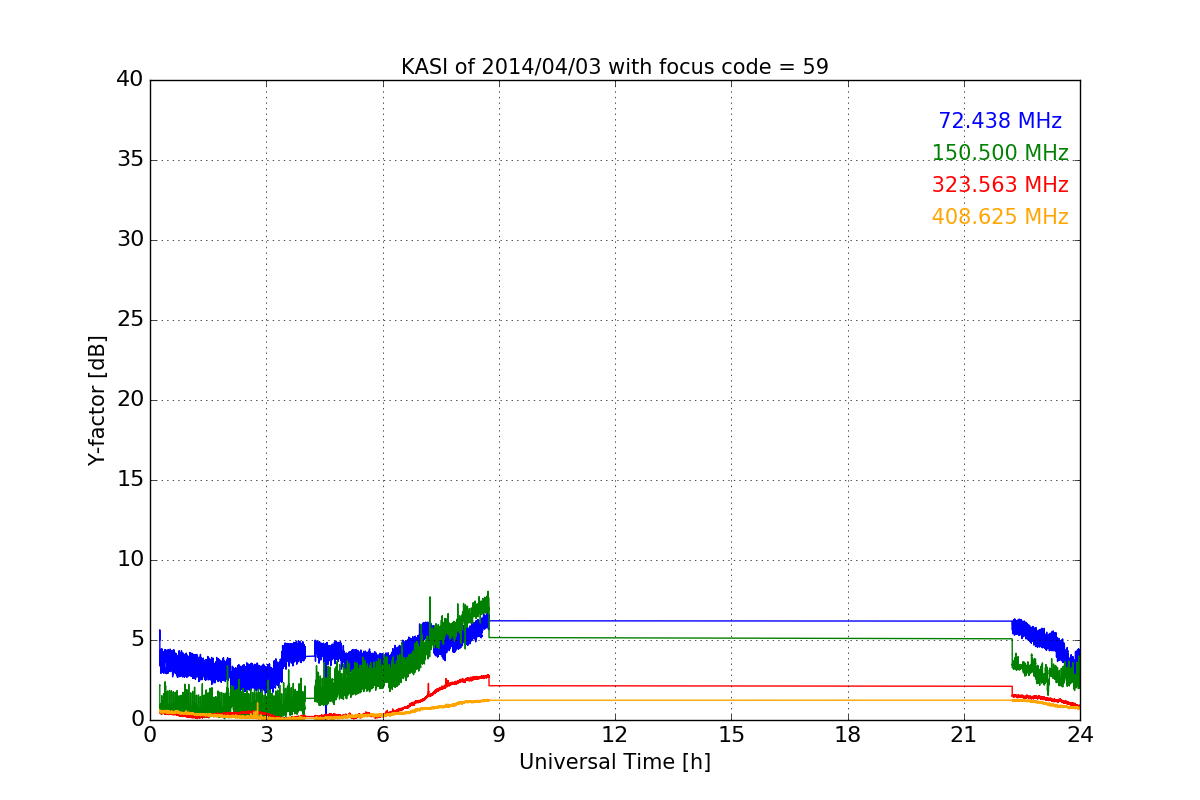Click the y-axis tick label 40
1200x800 pixels.
[130, 80]
